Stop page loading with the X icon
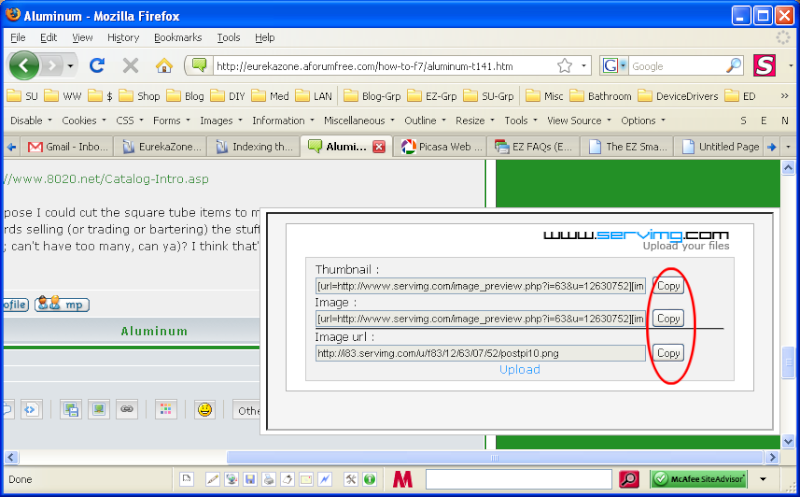 131,65
